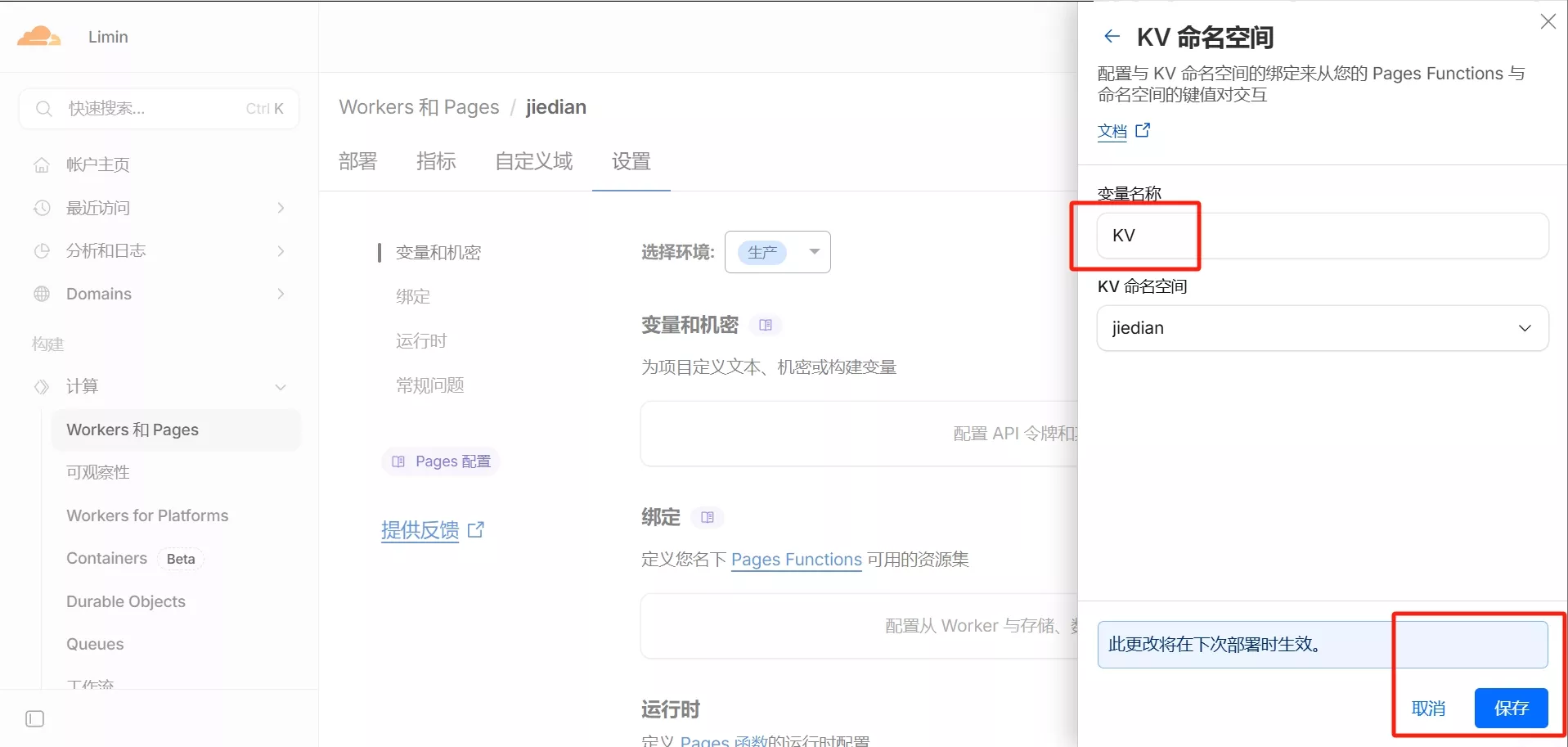The height and width of the screenshot is (747, 1568).
Task: Click the docs icon next to 绑定 heading
Action: click(x=708, y=517)
